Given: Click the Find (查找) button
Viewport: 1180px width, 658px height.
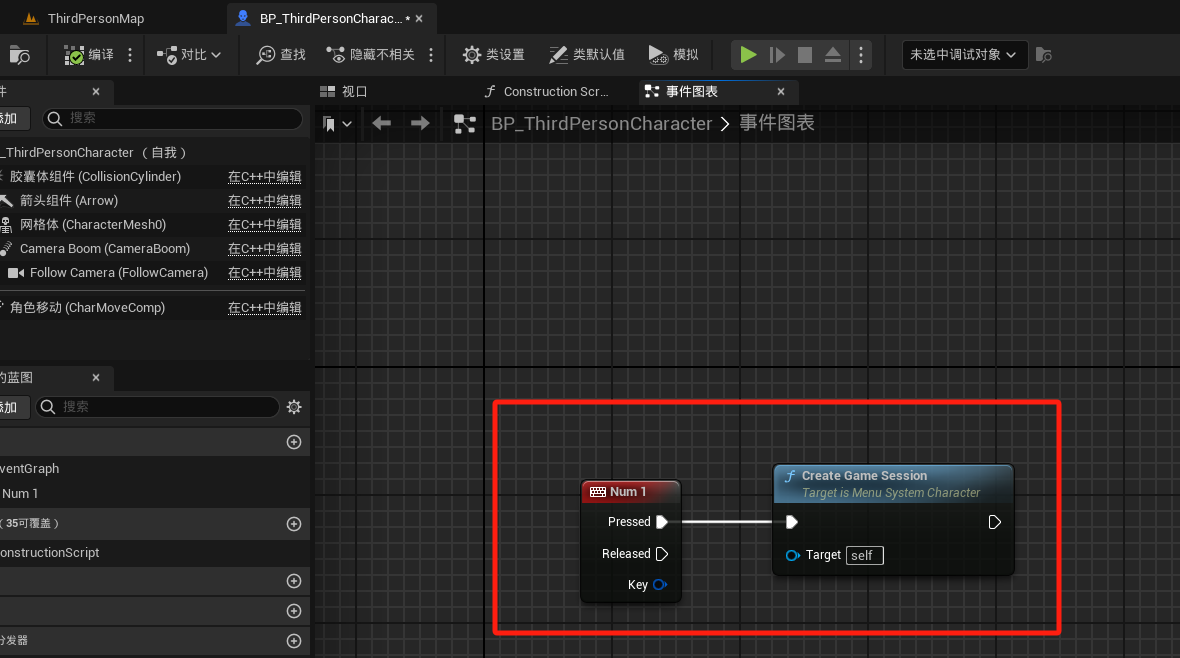Looking at the screenshot, I should click(x=281, y=55).
